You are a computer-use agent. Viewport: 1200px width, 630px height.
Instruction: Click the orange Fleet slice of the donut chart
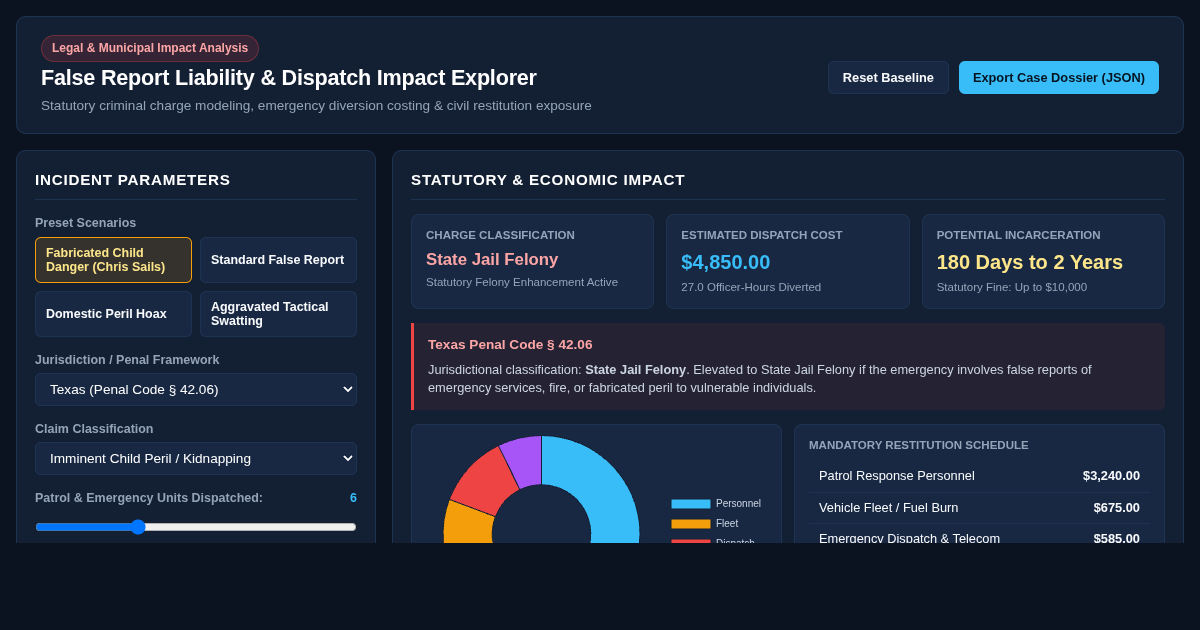pos(466,521)
